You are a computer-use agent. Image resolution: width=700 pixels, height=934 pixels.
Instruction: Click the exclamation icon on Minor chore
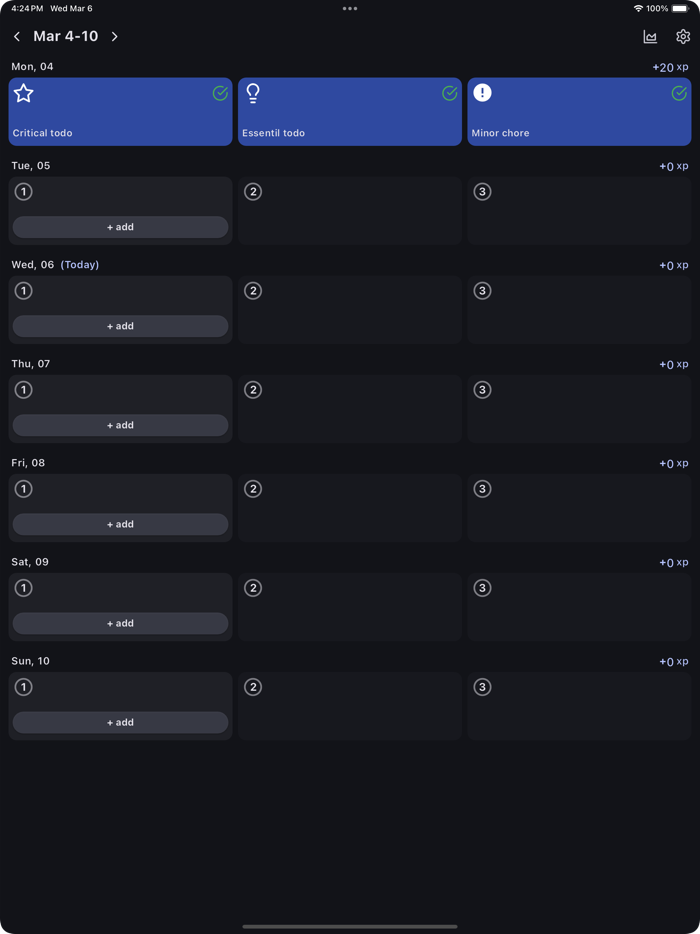482,92
